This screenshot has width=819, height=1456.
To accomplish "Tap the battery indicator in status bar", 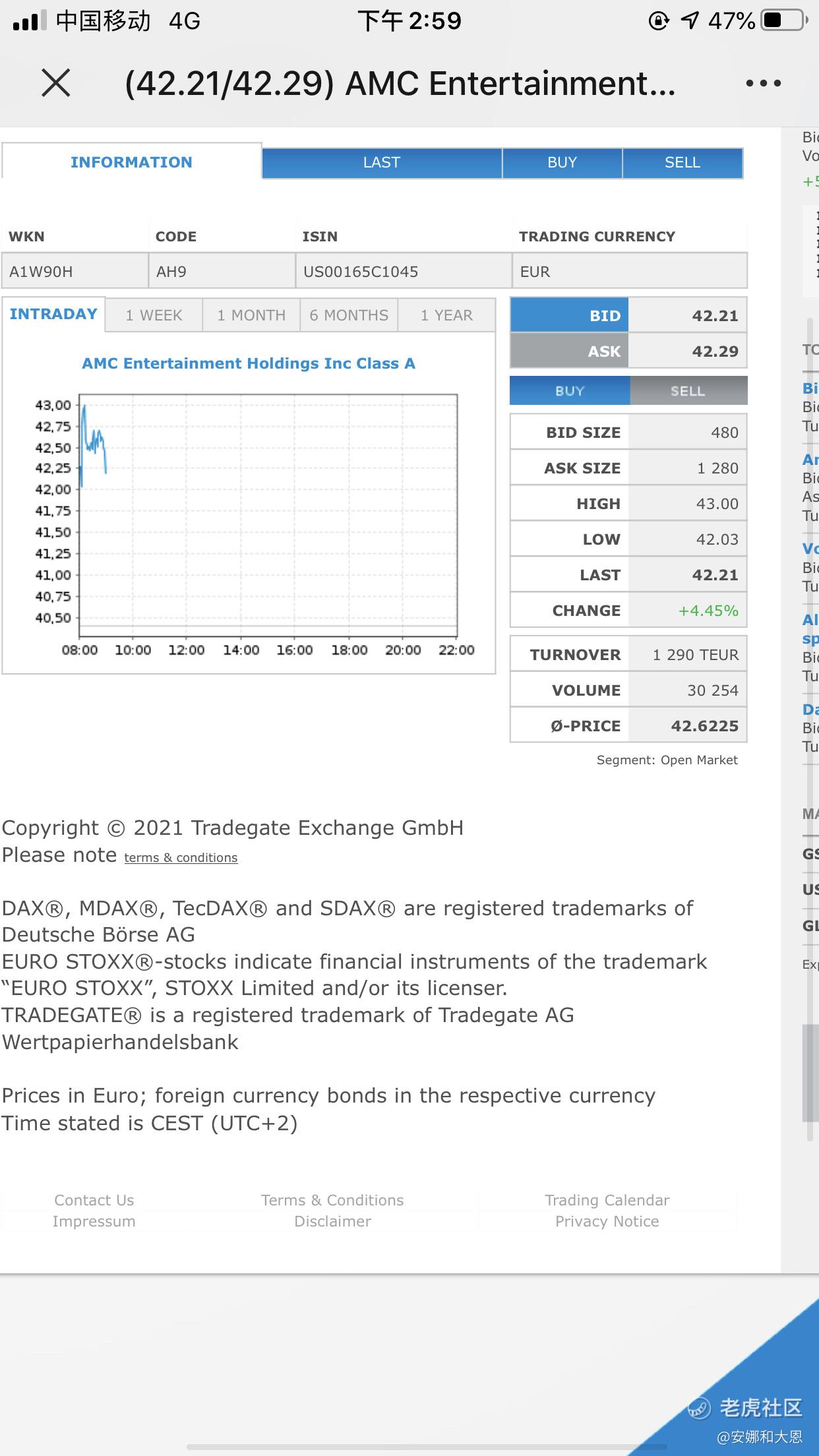I will click(785, 20).
